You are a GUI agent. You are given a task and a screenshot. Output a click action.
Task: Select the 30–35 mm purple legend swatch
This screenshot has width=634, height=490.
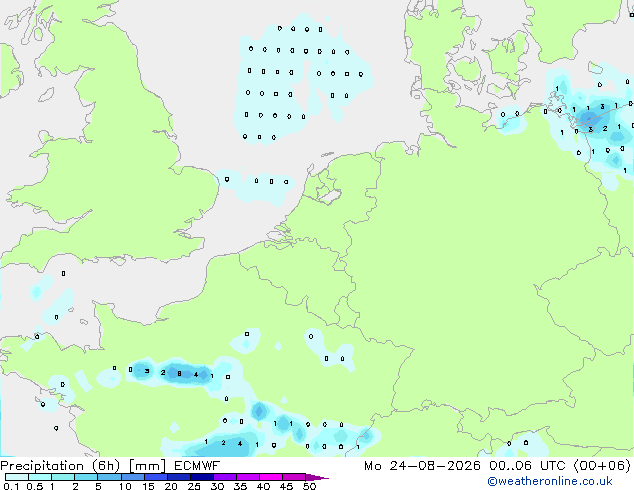pos(225,477)
